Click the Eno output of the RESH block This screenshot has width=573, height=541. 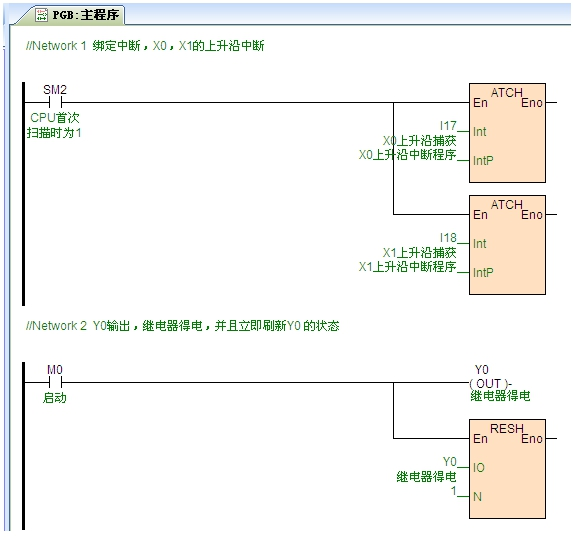click(x=532, y=438)
